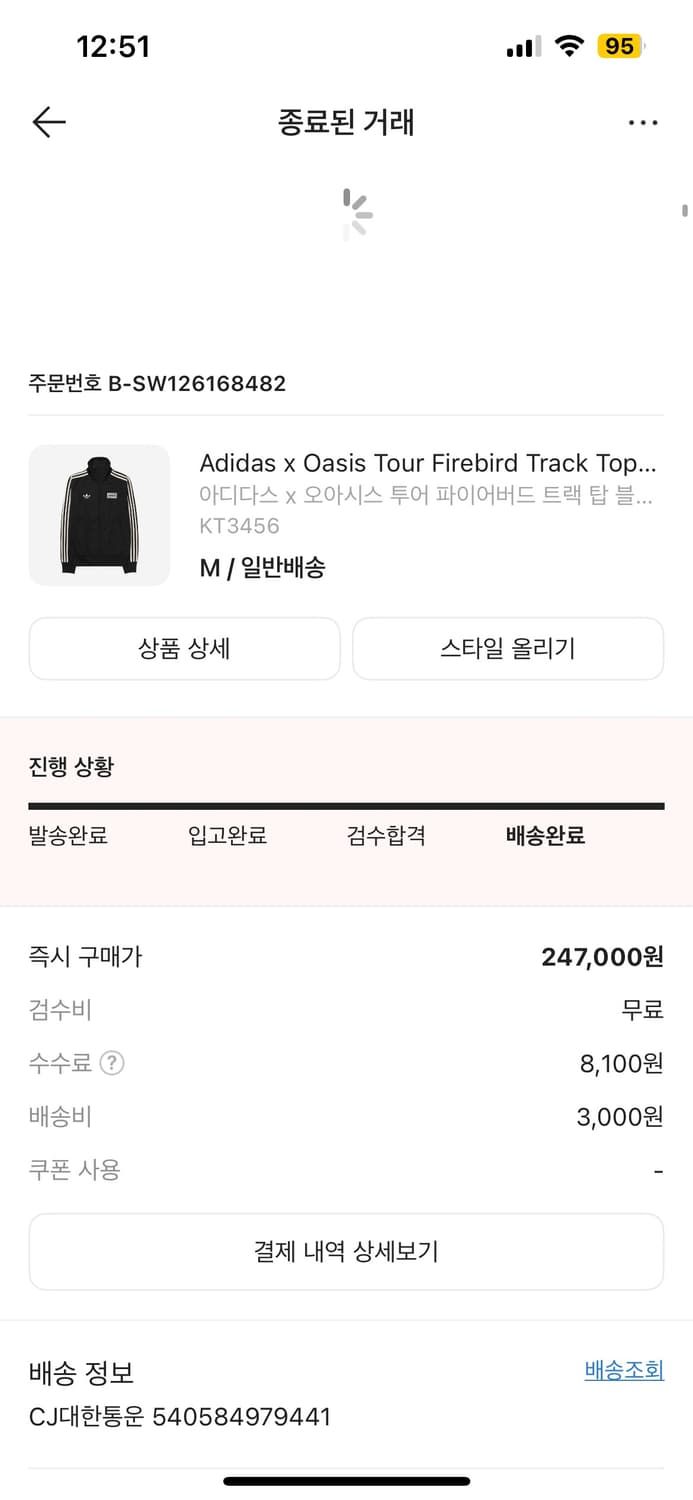The image size is (693, 1500).
Task: Tap the Wi-Fi indicator in status bar
Action: pyautogui.click(x=566, y=45)
